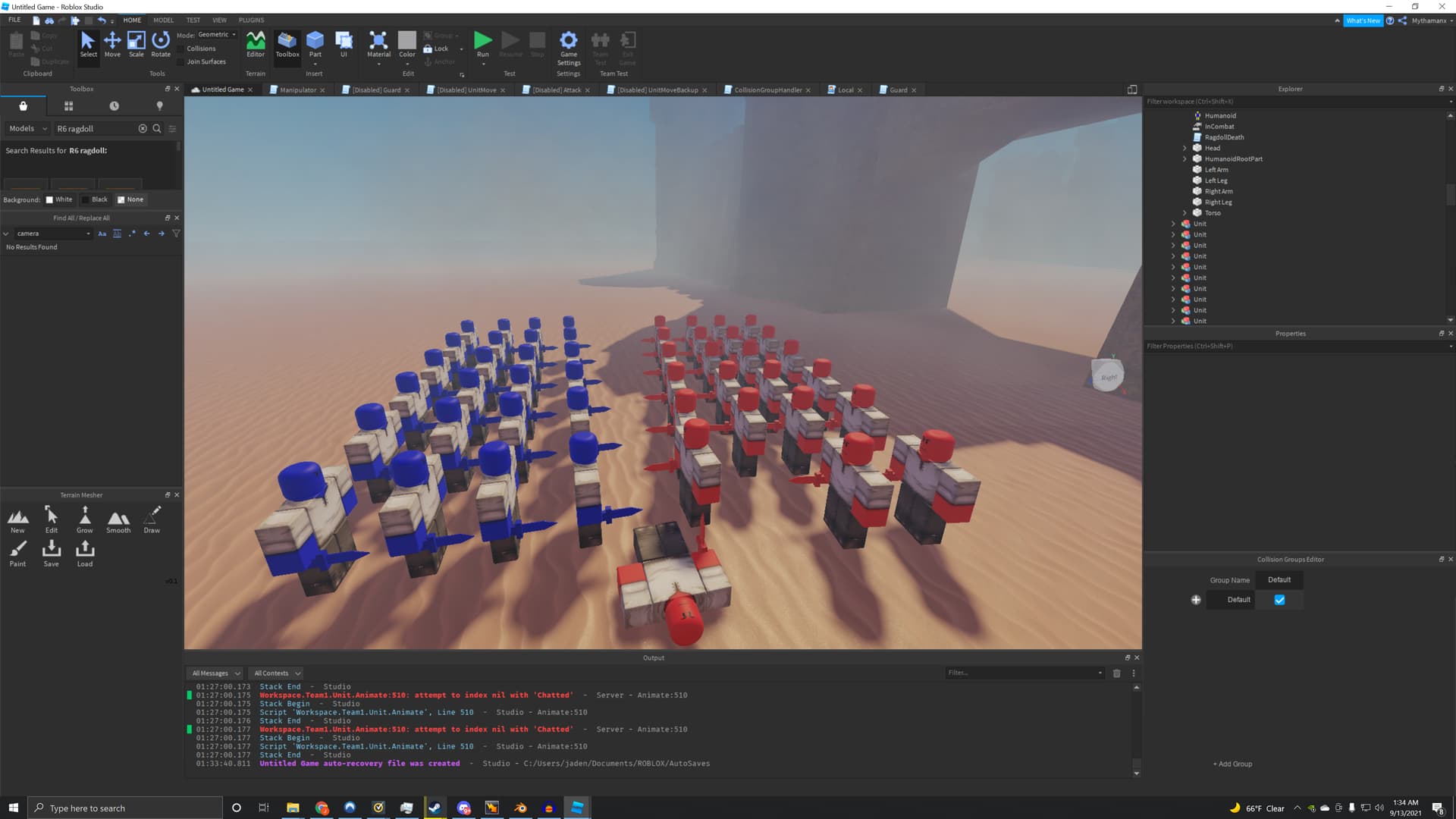Image resolution: width=1456 pixels, height=819 pixels.
Task: Expand the HumanoidRootPart node
Action: point(1185,159)
